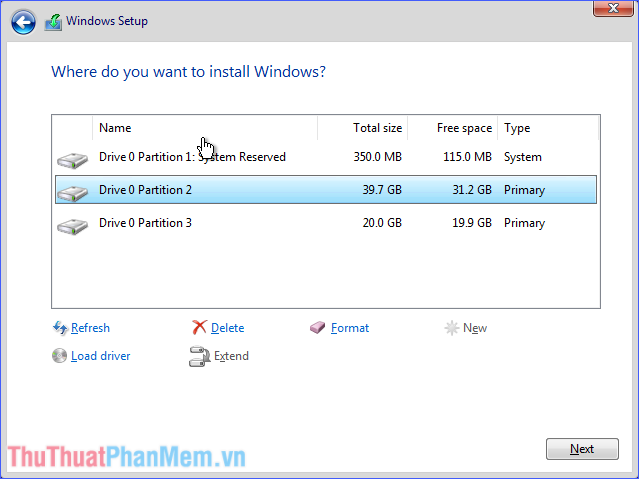Click the 20.0 GB total size value
The width and height of the screenshot is (639, 479).
point(382,223)
